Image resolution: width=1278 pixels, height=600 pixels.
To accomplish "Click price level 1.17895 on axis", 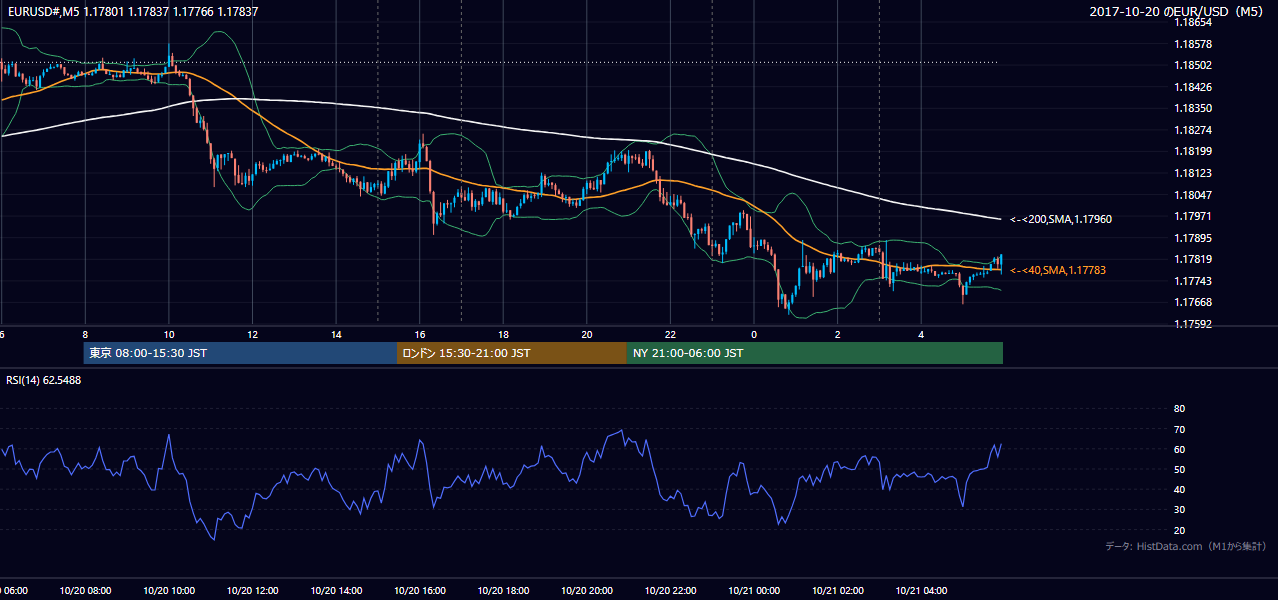I will [1192, 239].
